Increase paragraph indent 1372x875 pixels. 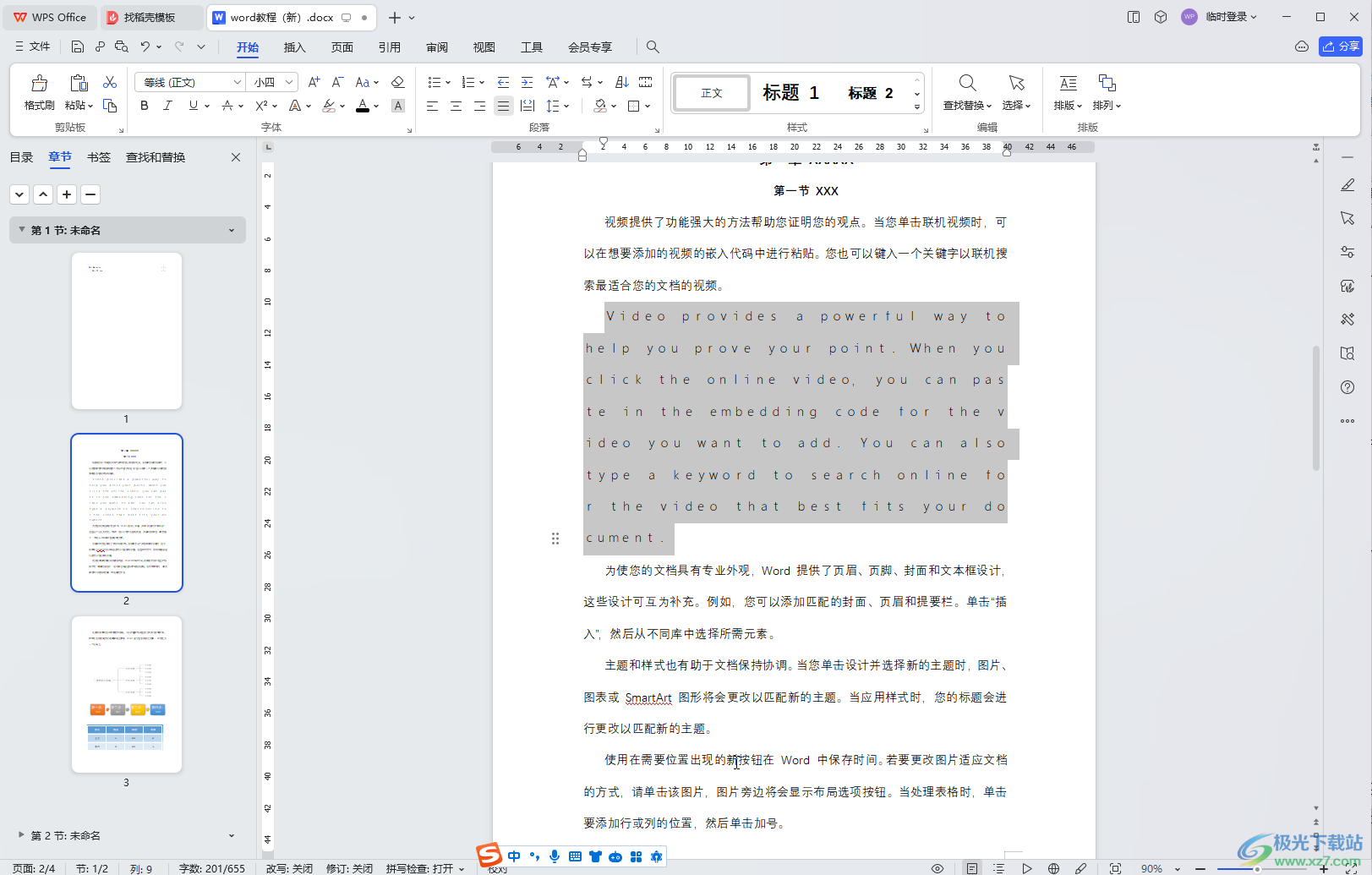527,82
